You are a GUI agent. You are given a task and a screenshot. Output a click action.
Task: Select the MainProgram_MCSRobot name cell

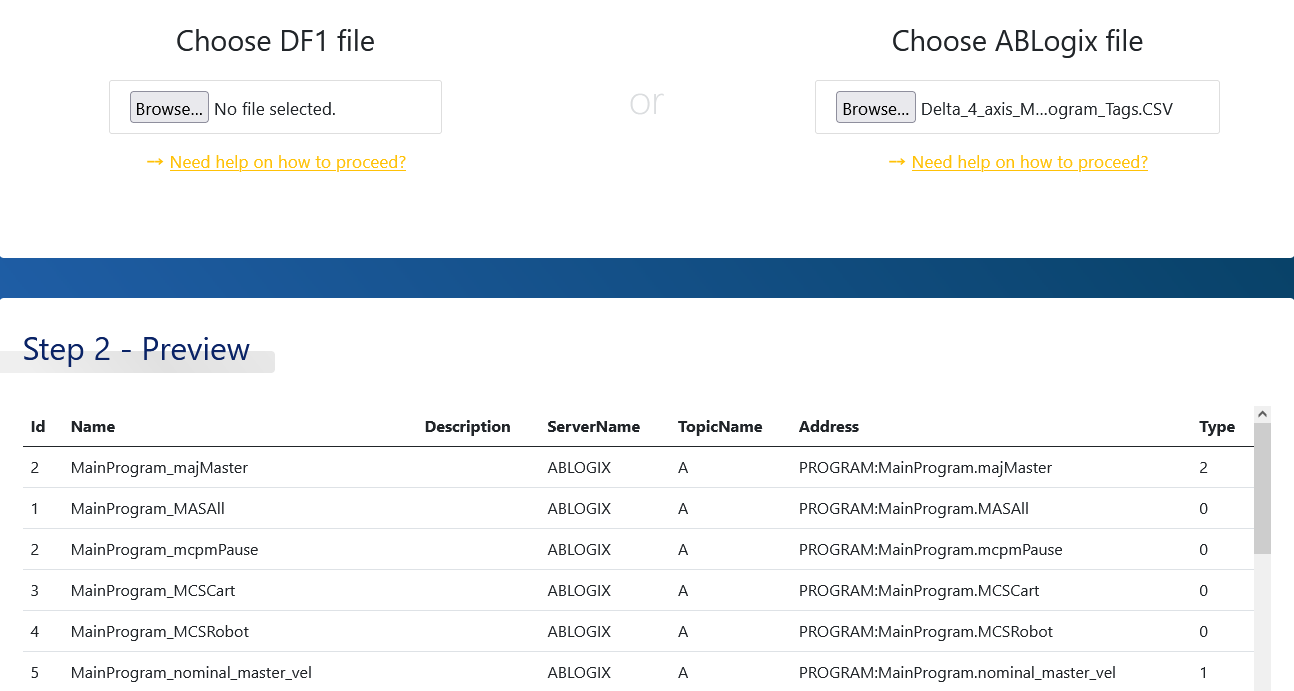160,631
